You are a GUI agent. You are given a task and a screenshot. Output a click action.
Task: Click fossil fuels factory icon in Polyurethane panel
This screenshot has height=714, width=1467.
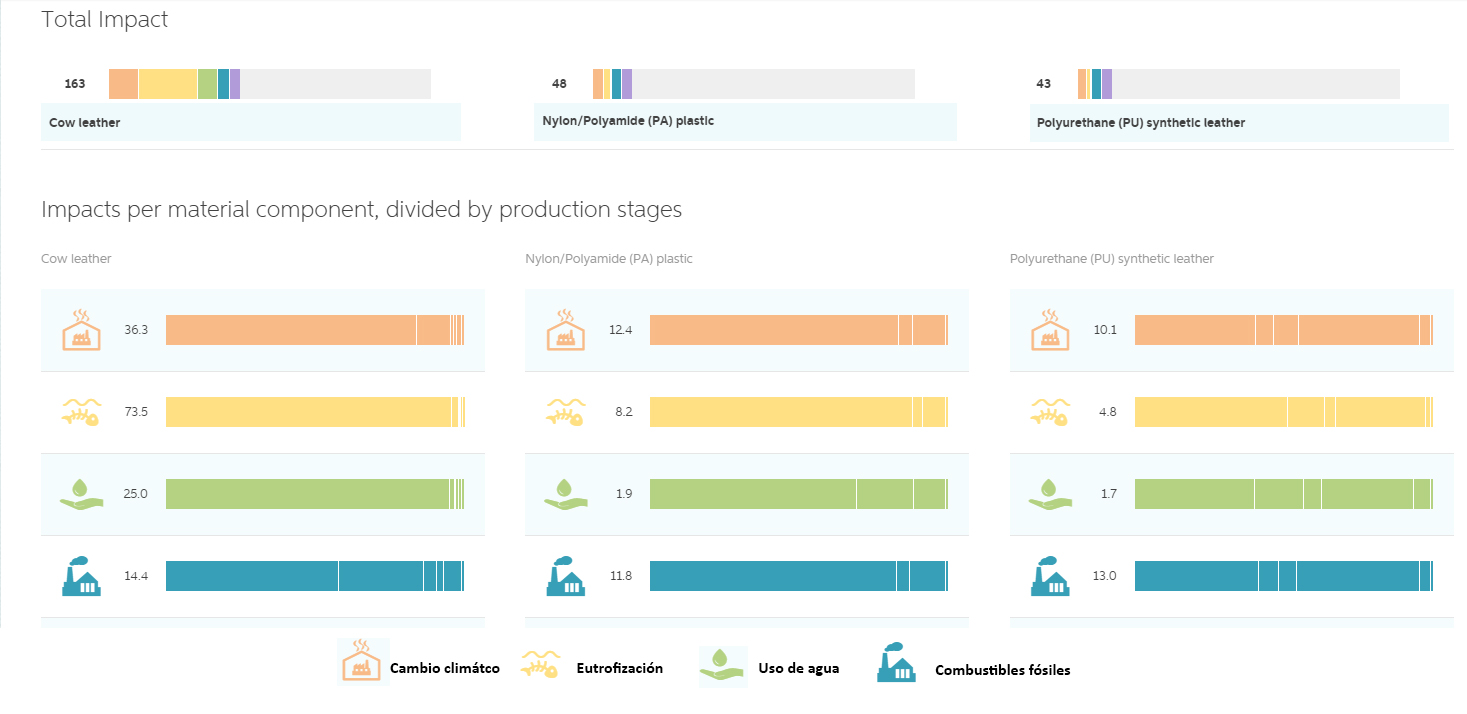pyautogui.click(x=1050, y=576)
